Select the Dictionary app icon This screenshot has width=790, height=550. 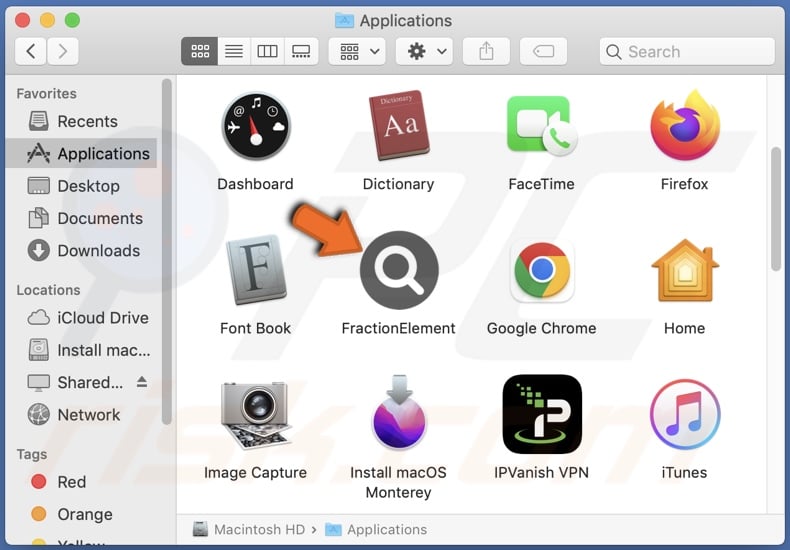[399, 125]
